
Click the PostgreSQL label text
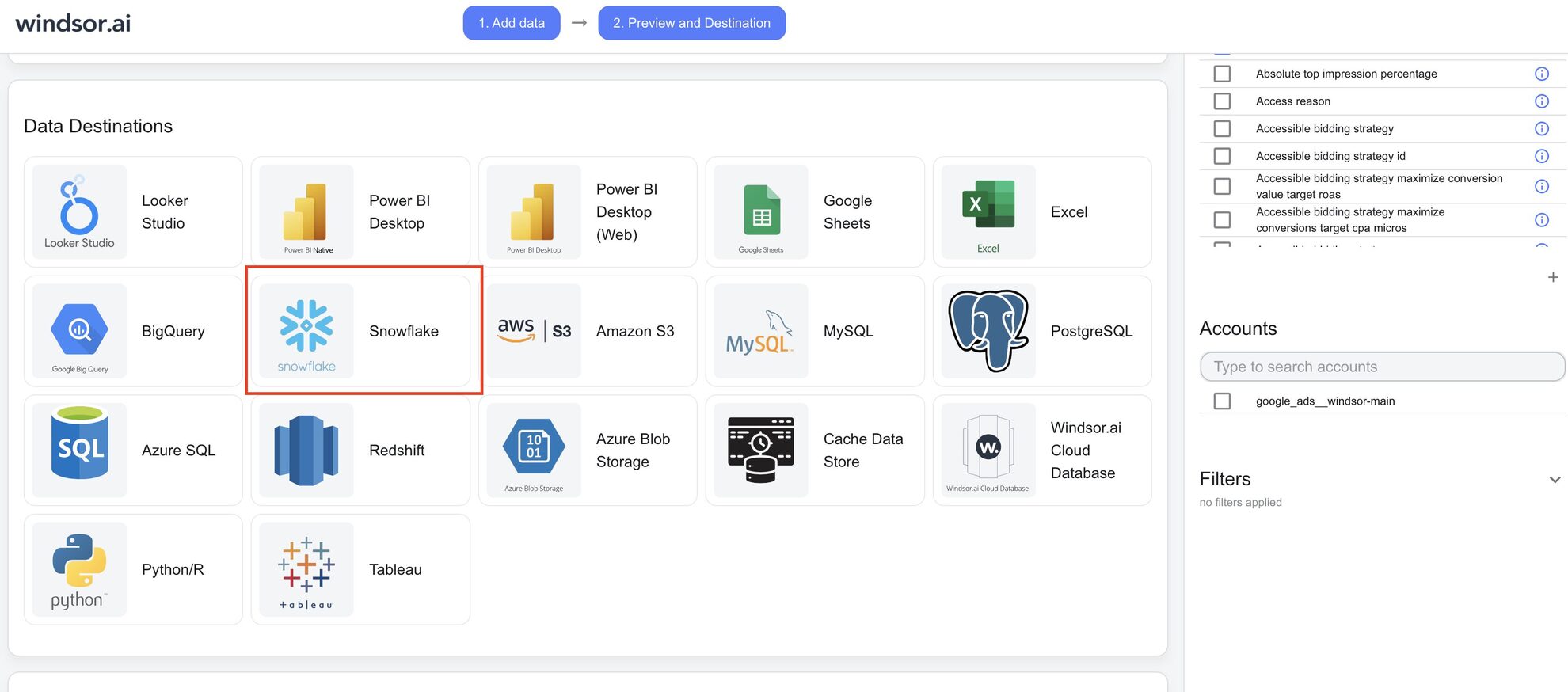tap(1091, 331)
